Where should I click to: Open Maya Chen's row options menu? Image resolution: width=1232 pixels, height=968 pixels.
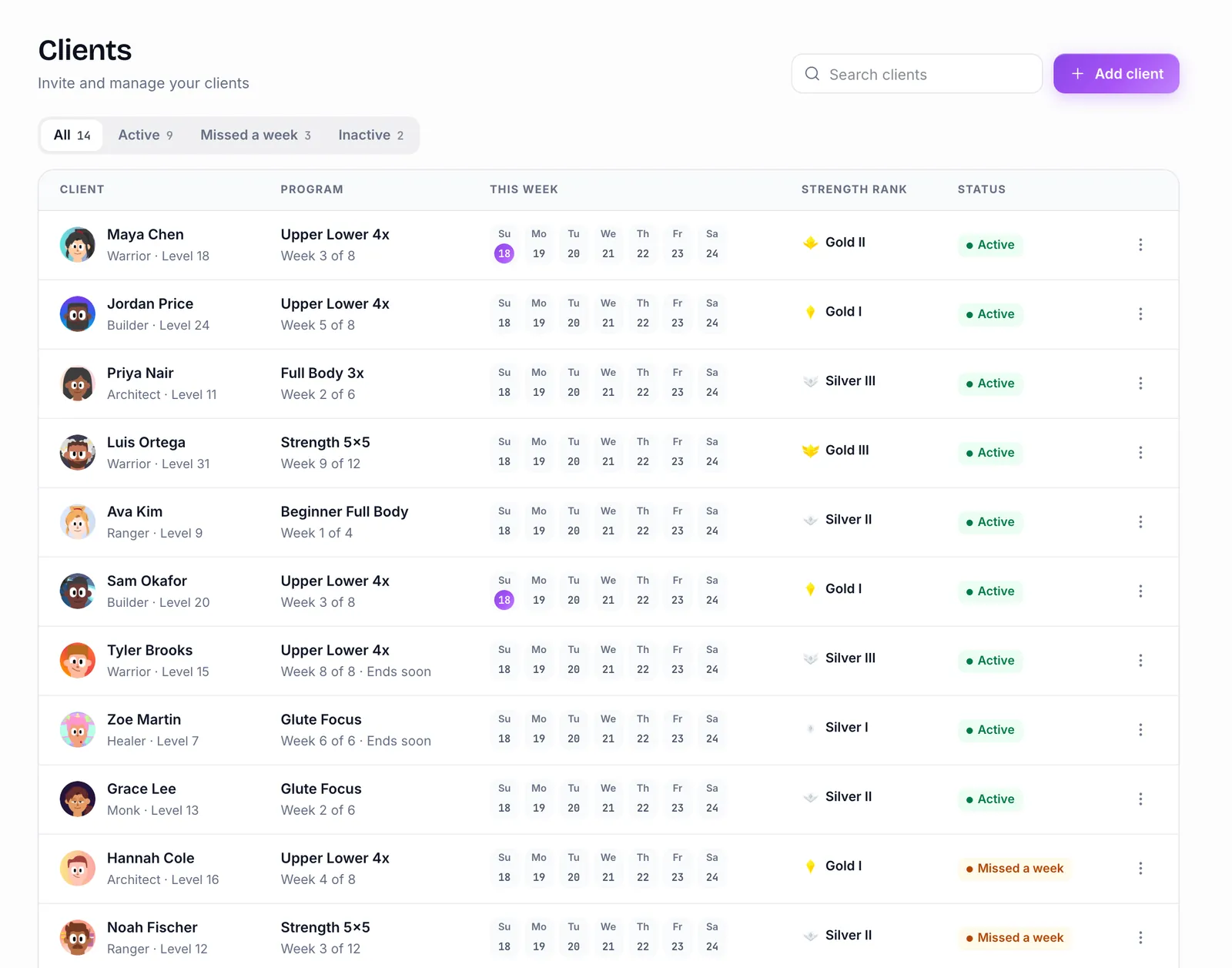tap(1140, 245)
